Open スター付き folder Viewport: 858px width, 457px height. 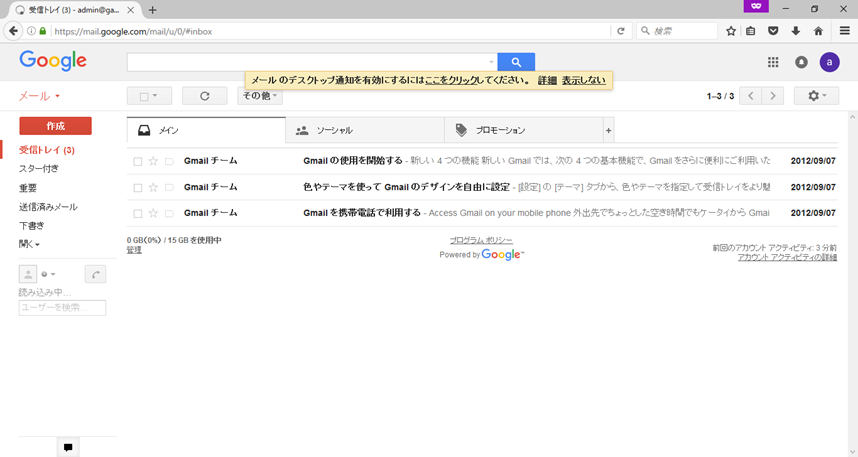(39, 169)
